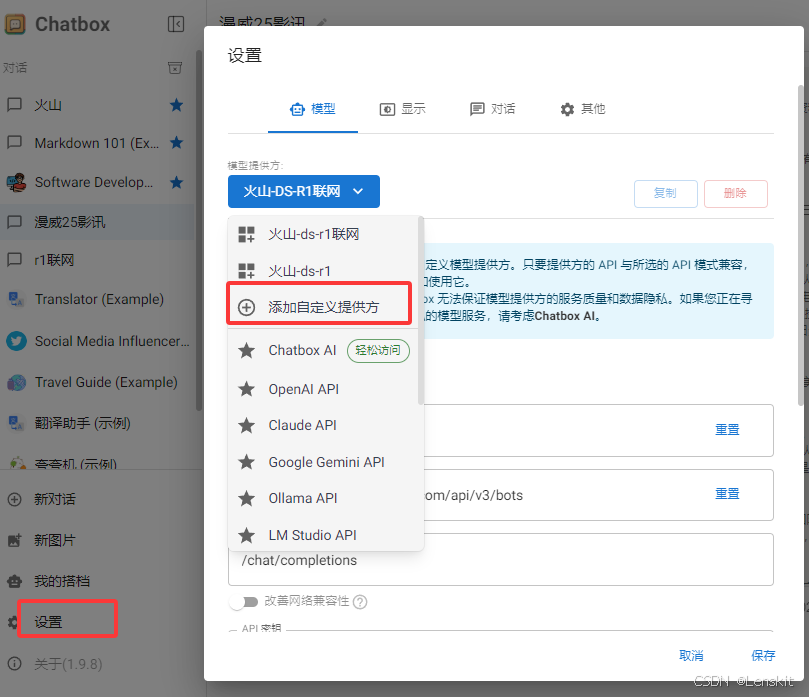Open the r1联网 conversation
This screenshot has width=809, height=697.
coord(97,260)
